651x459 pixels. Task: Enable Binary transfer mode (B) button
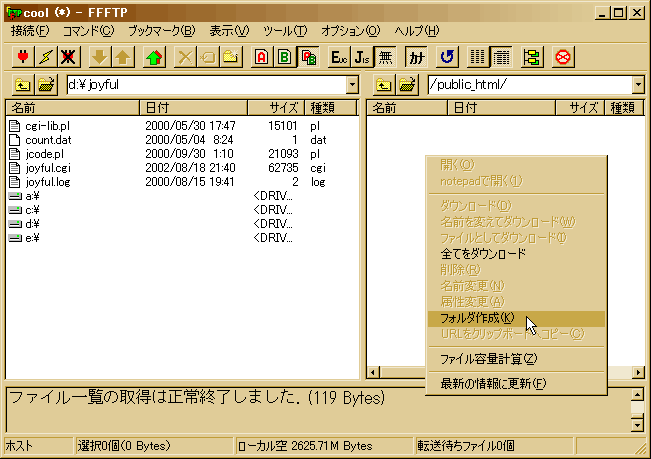coord(285,57)
